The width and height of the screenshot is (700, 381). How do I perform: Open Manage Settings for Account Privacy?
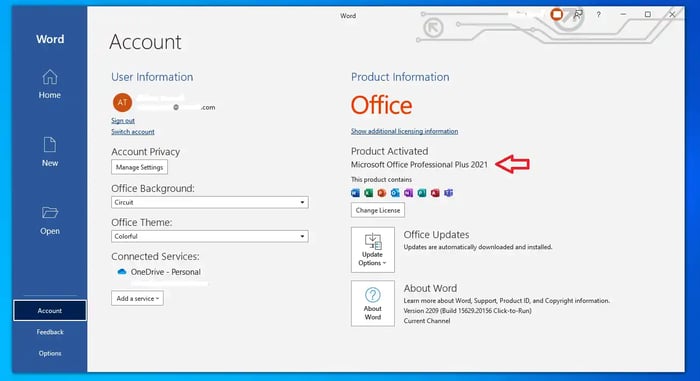coord(139,167)
